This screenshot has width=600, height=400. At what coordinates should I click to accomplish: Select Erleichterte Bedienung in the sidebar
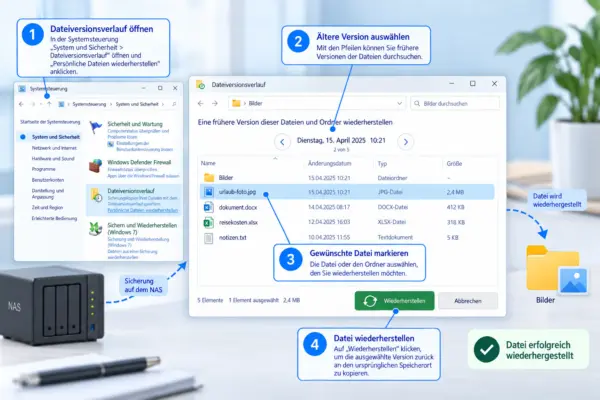tap(54, 219)
